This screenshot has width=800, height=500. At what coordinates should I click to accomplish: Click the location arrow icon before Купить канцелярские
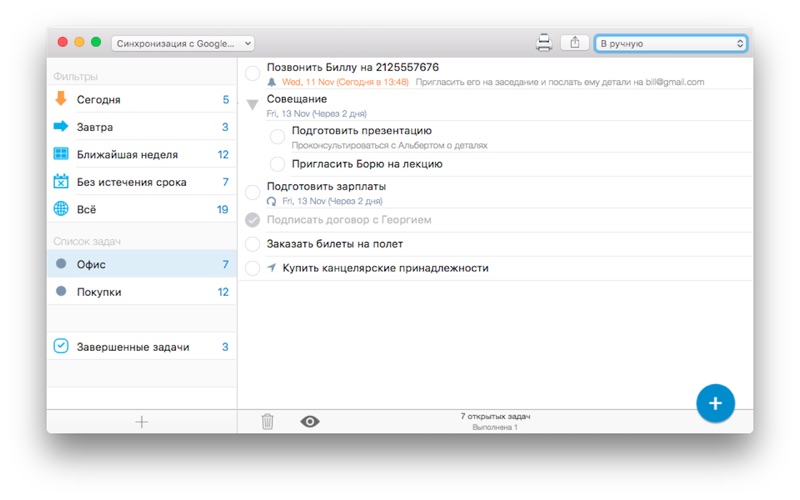click(272, 268)
